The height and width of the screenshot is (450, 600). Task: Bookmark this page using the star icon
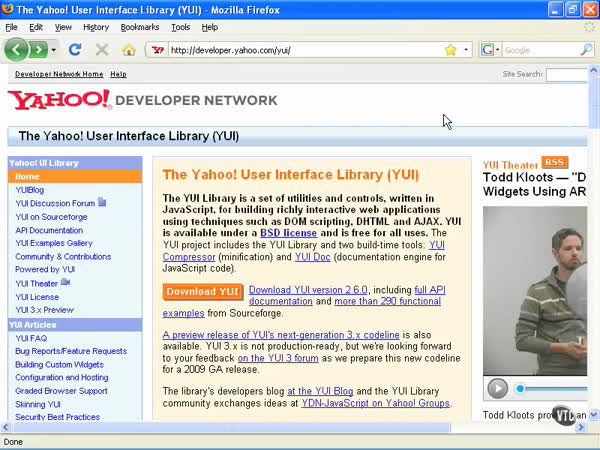[x=451, y=49]
